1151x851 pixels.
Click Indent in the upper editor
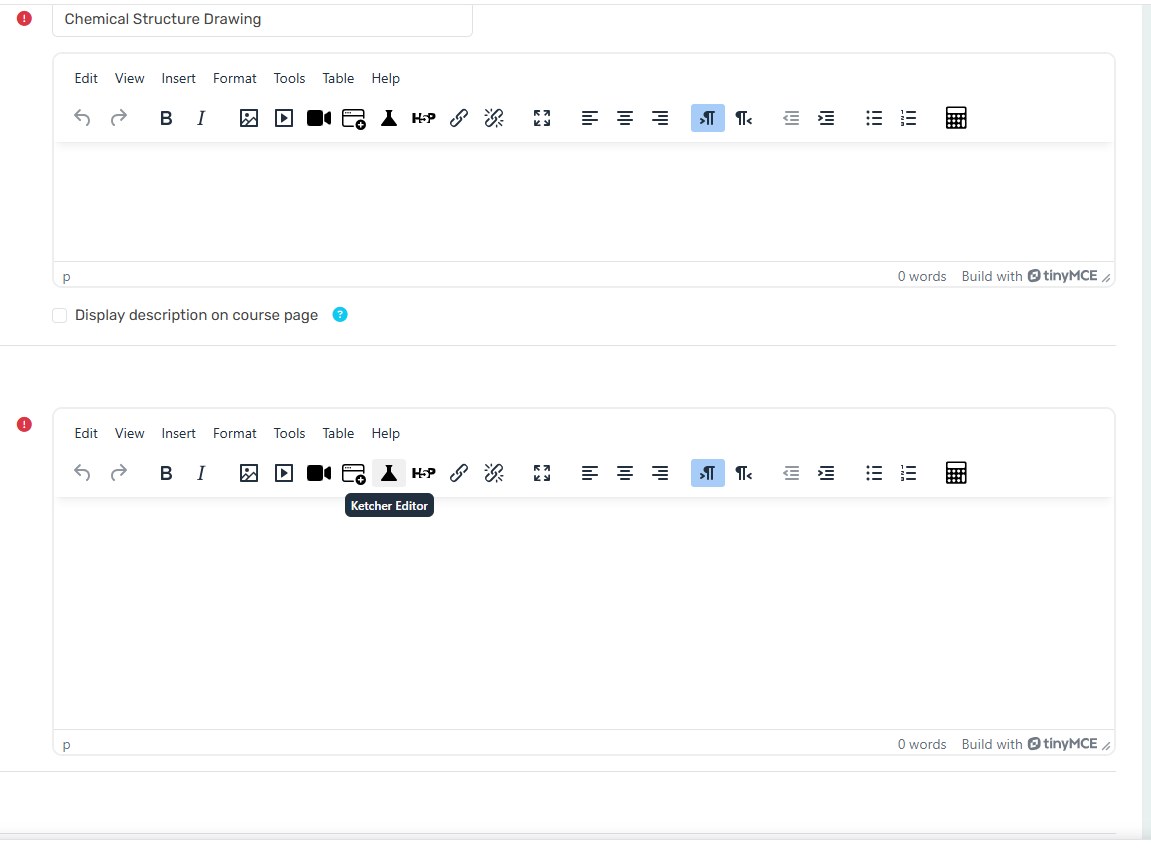(x=826, y=118)
